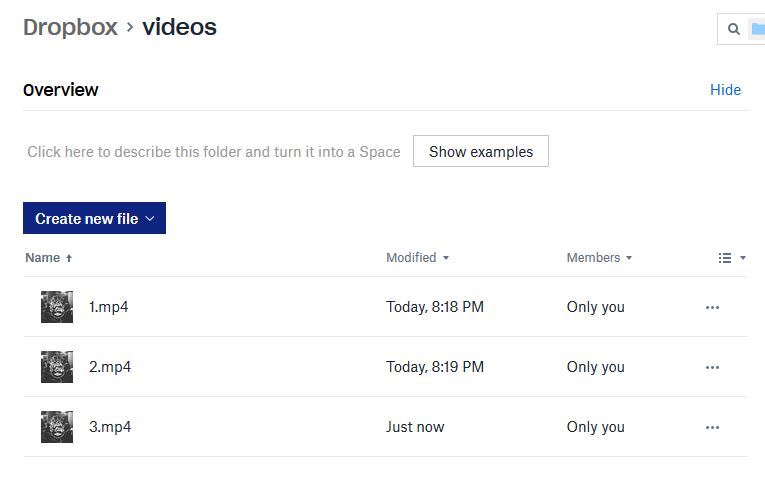Click the folder icon in search box
This screenshot has width=765, height=478.
758,29
